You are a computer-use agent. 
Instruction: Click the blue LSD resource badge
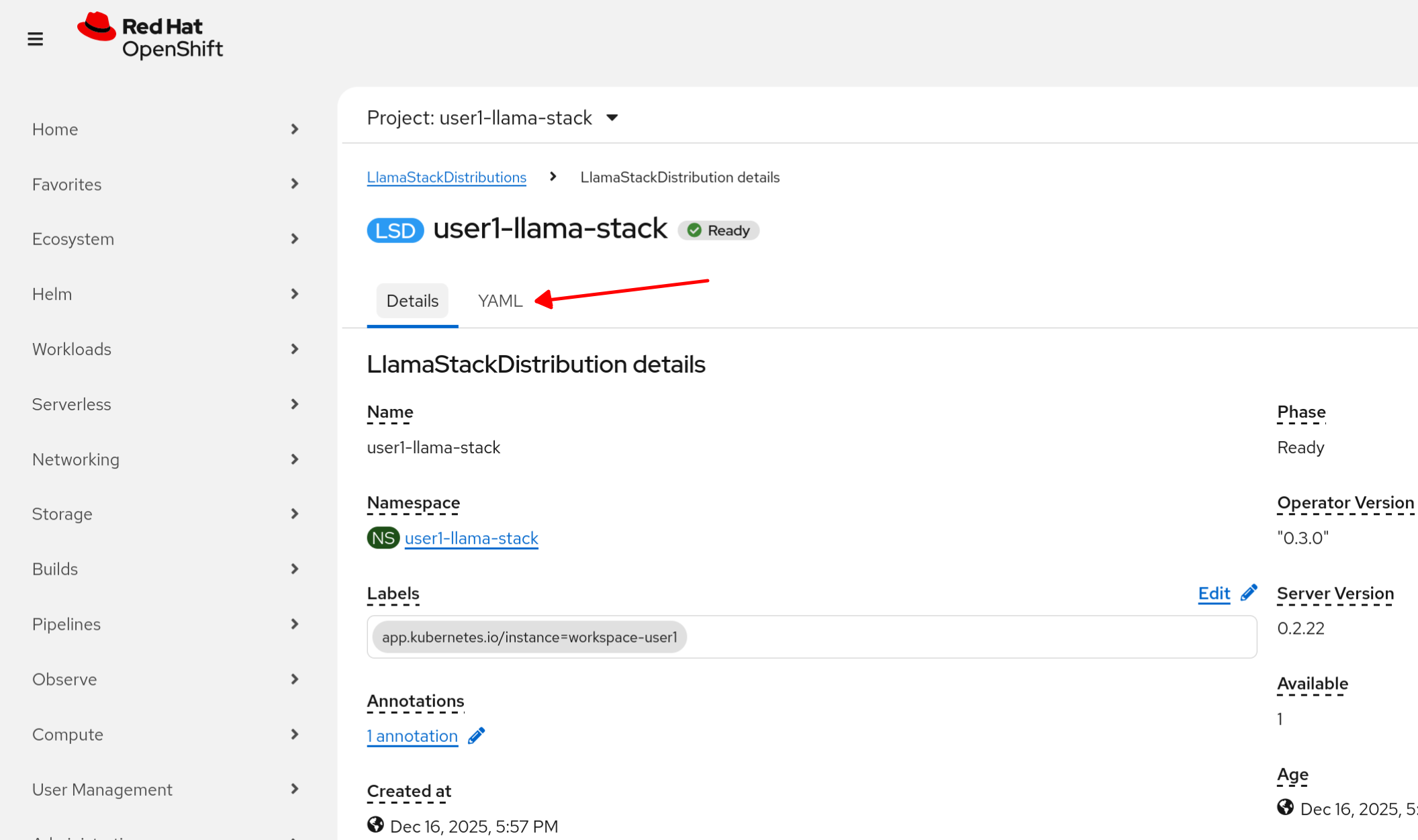pos(395,230)
